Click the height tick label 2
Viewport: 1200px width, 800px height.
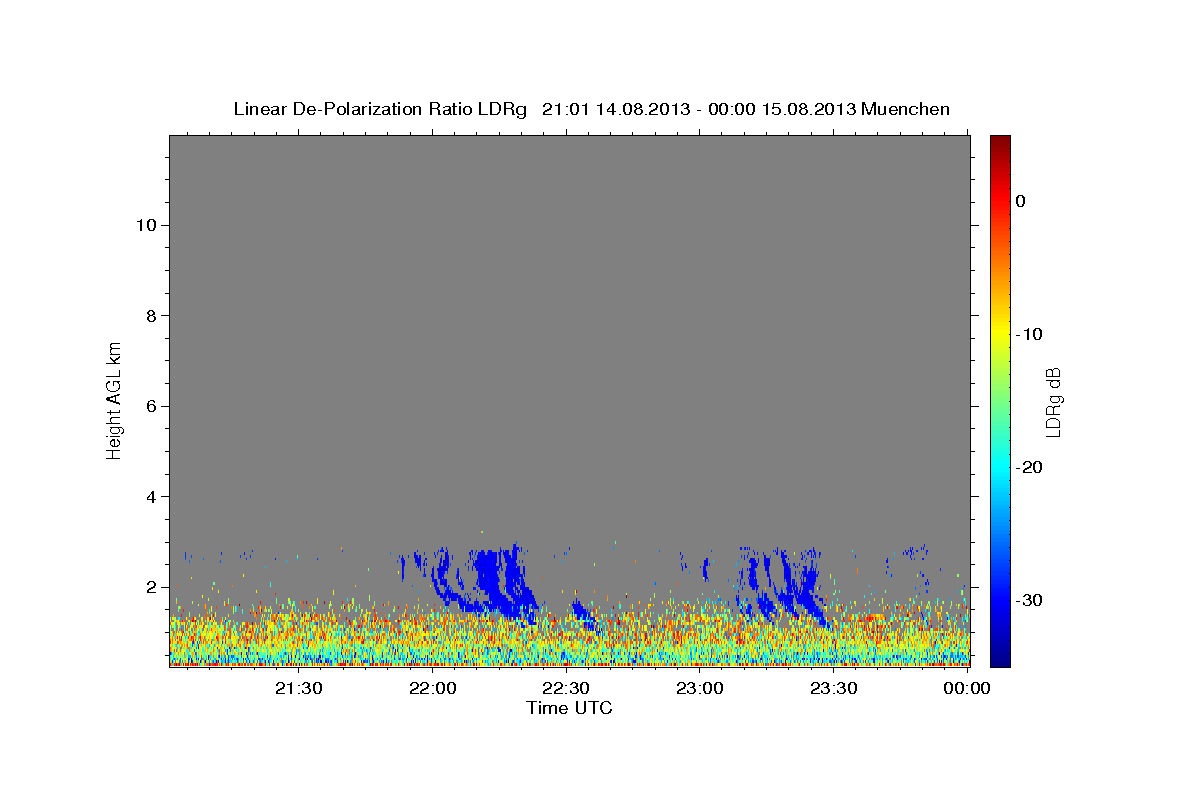tap(152, 587)
